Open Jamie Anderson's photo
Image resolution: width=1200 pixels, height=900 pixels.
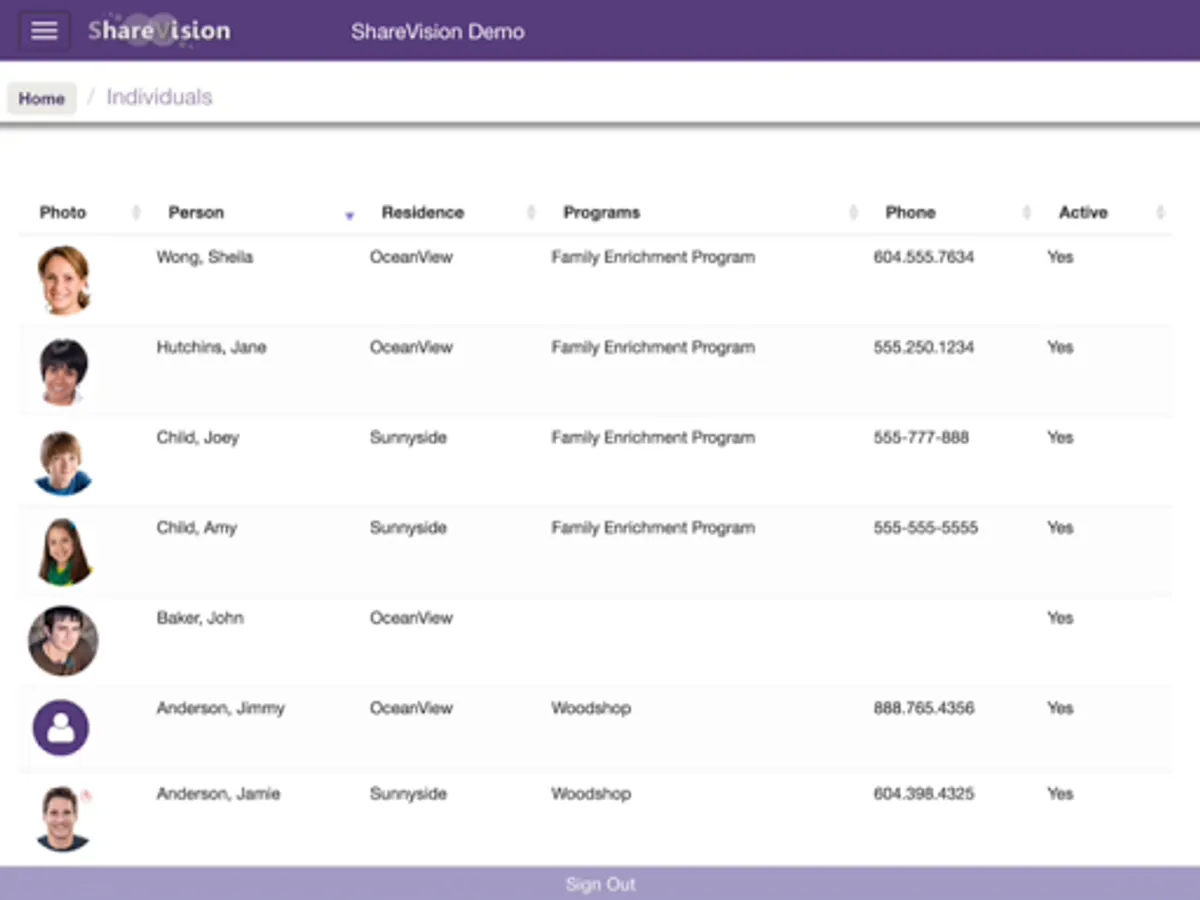[x=63, y=818]
